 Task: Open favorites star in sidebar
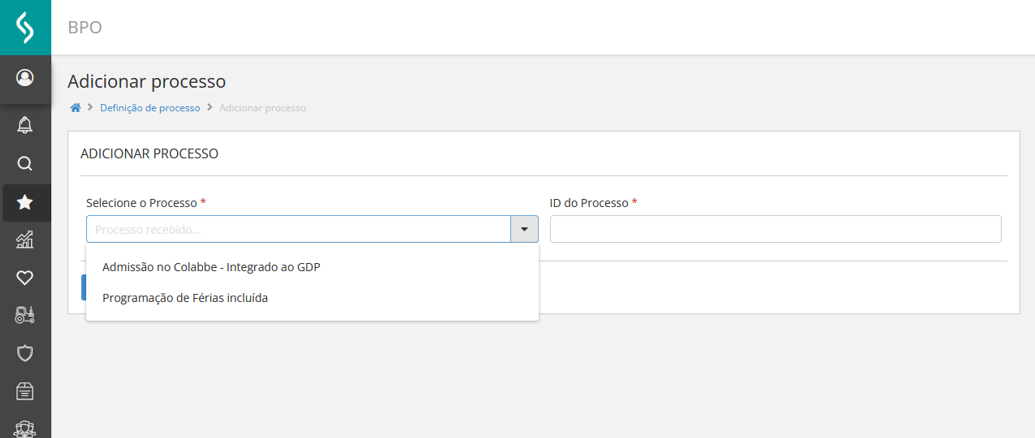click(x=25, y=202)
